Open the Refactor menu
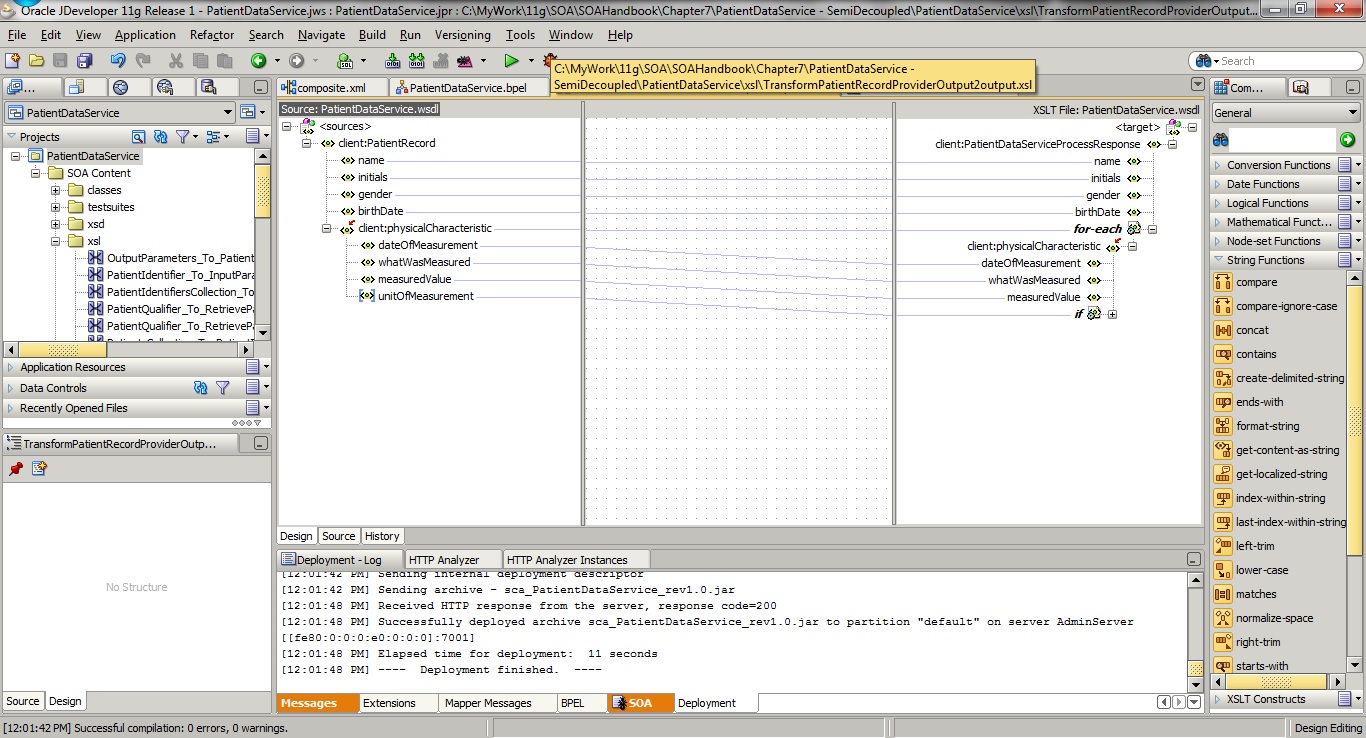The image size is (1366, 738). click(x=212, y=35)
